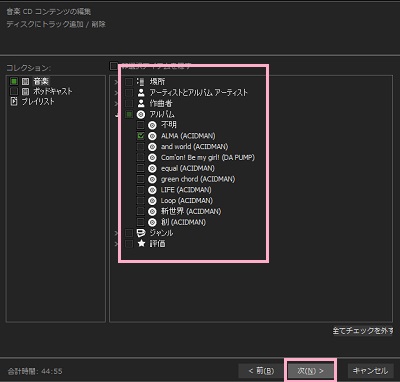Image resolution: width=400 pixels, height=382 pixels.
Task: Click the キャンセル cancel button
Action: (370, 371)
